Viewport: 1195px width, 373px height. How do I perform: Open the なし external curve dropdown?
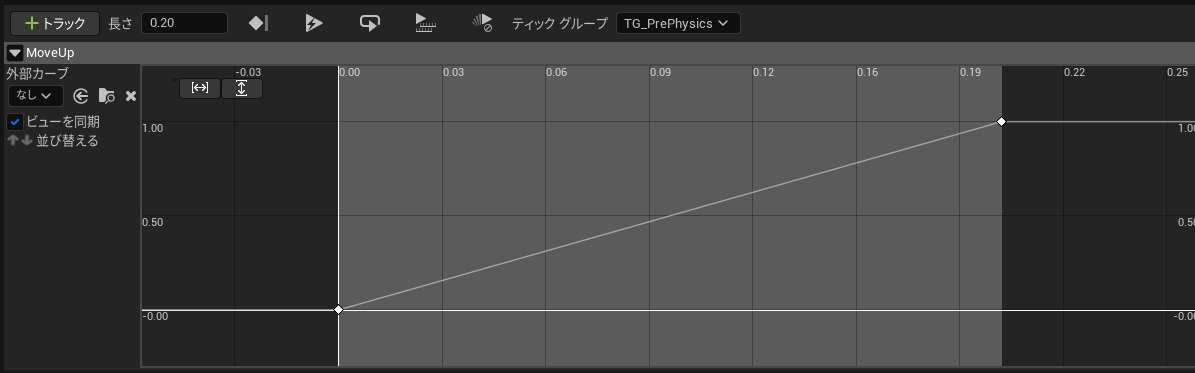[x=36, y=95]
